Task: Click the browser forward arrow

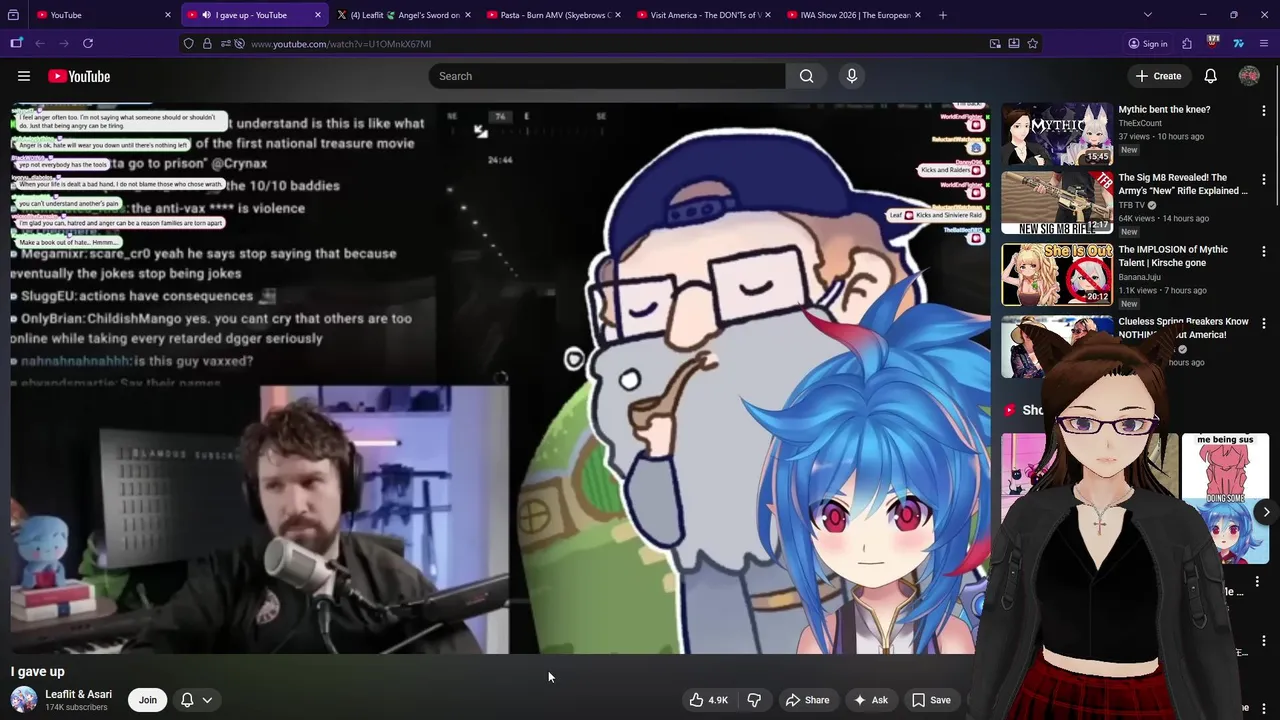Action: click(x=64, y=43)
